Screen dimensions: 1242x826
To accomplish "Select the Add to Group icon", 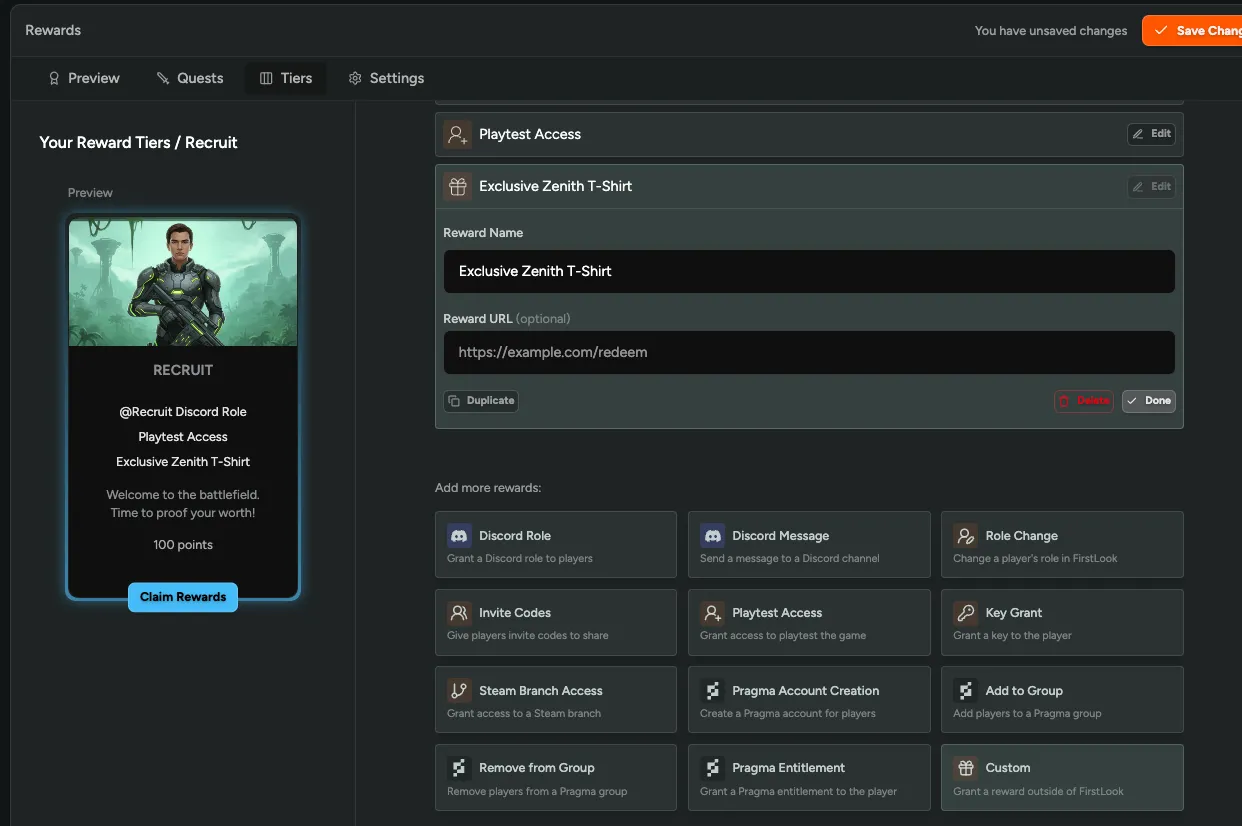I will pyautogui.click(x=965, y=690).
